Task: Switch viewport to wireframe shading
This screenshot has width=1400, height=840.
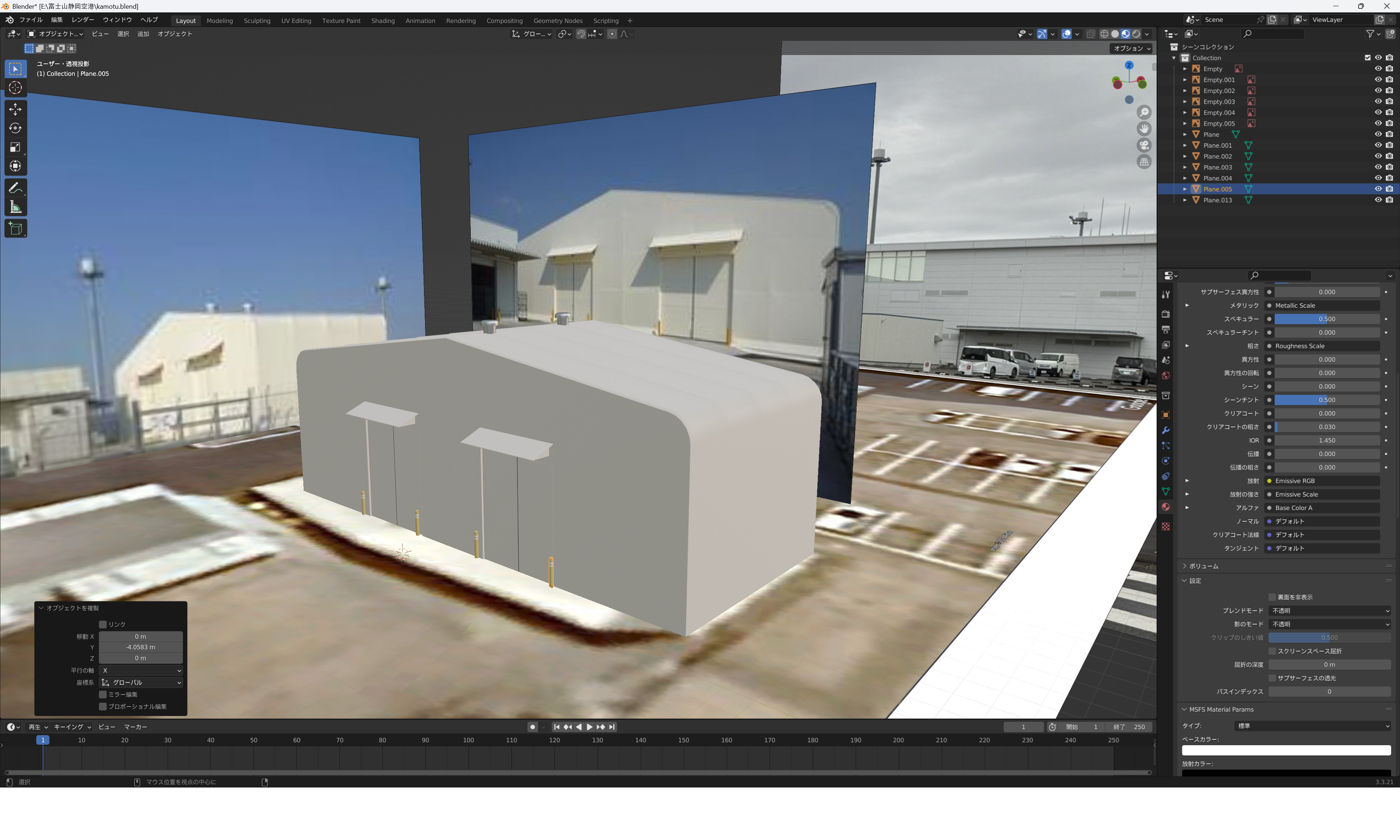Action: 1104,34
